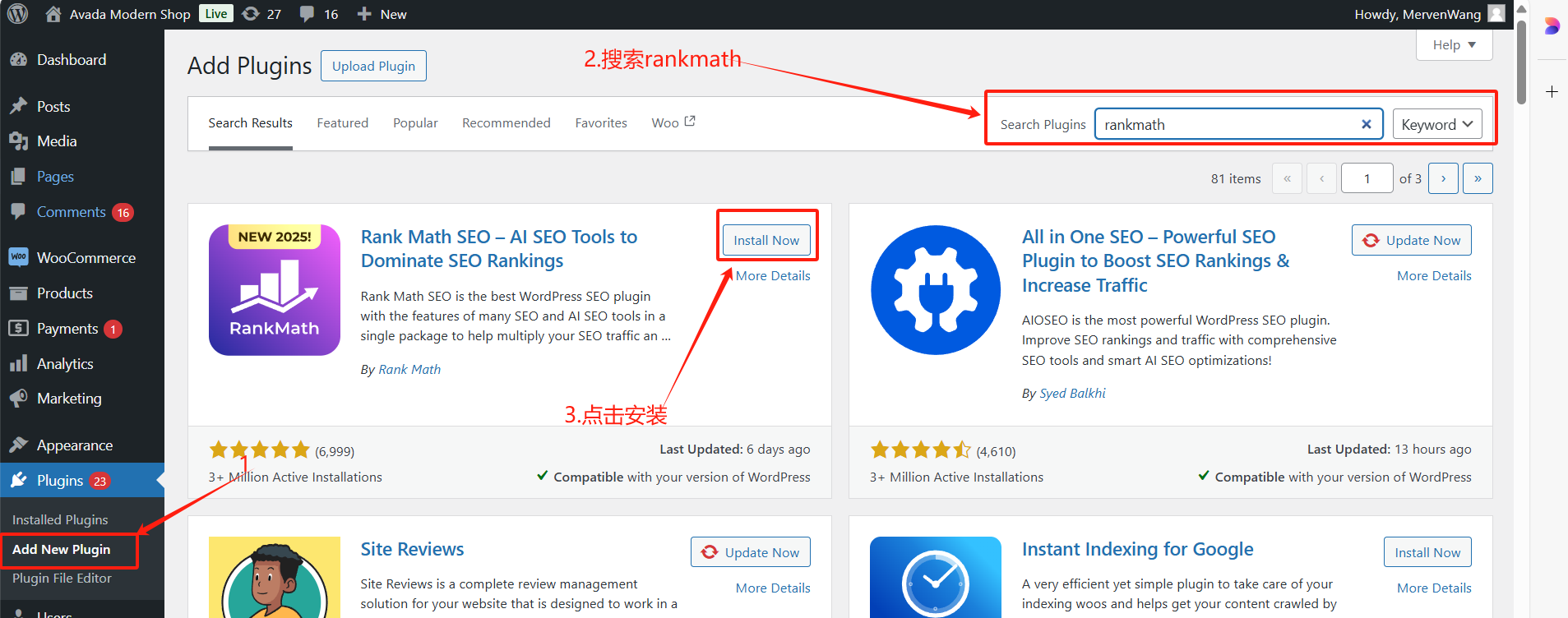Open More Details for All in One SEO

coord(1434,275)
